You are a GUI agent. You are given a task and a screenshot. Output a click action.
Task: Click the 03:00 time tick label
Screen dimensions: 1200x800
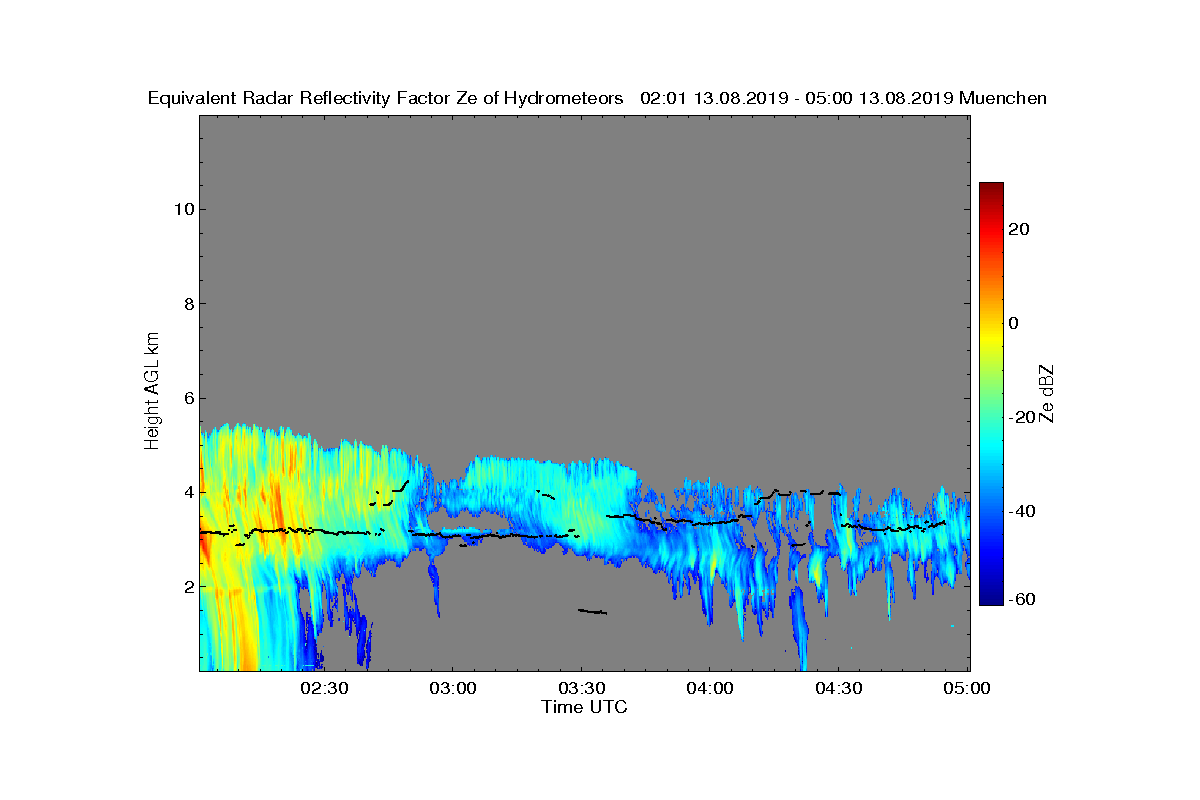452,688
